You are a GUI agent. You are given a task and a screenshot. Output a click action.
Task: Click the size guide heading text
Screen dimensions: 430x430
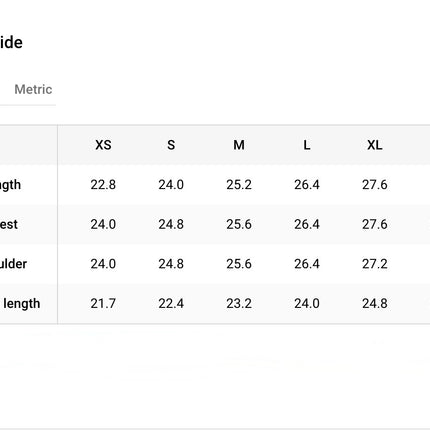[x=11, y=43]
